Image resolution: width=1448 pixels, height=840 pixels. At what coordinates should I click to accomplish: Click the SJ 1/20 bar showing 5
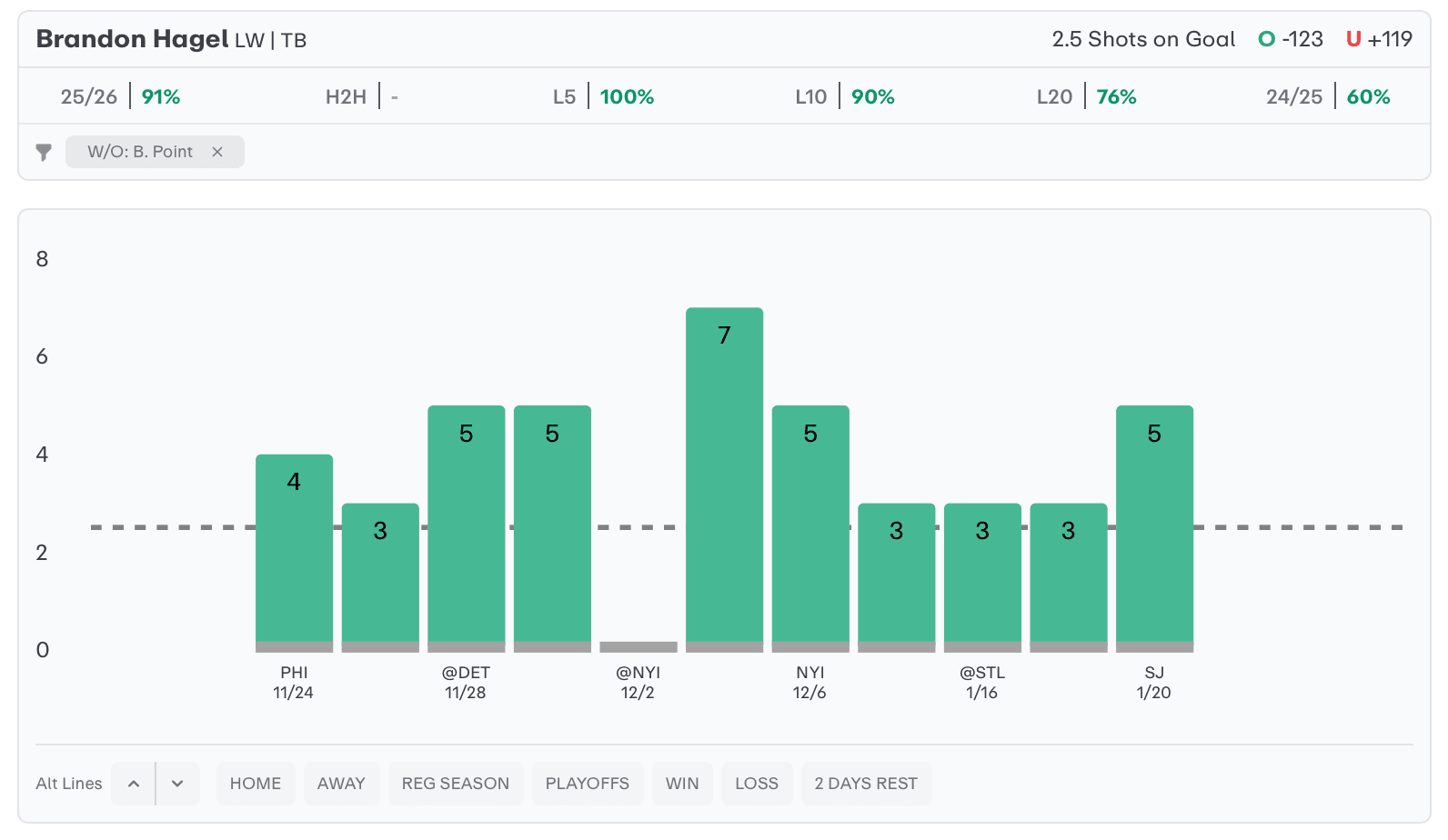click(1154, 525)
